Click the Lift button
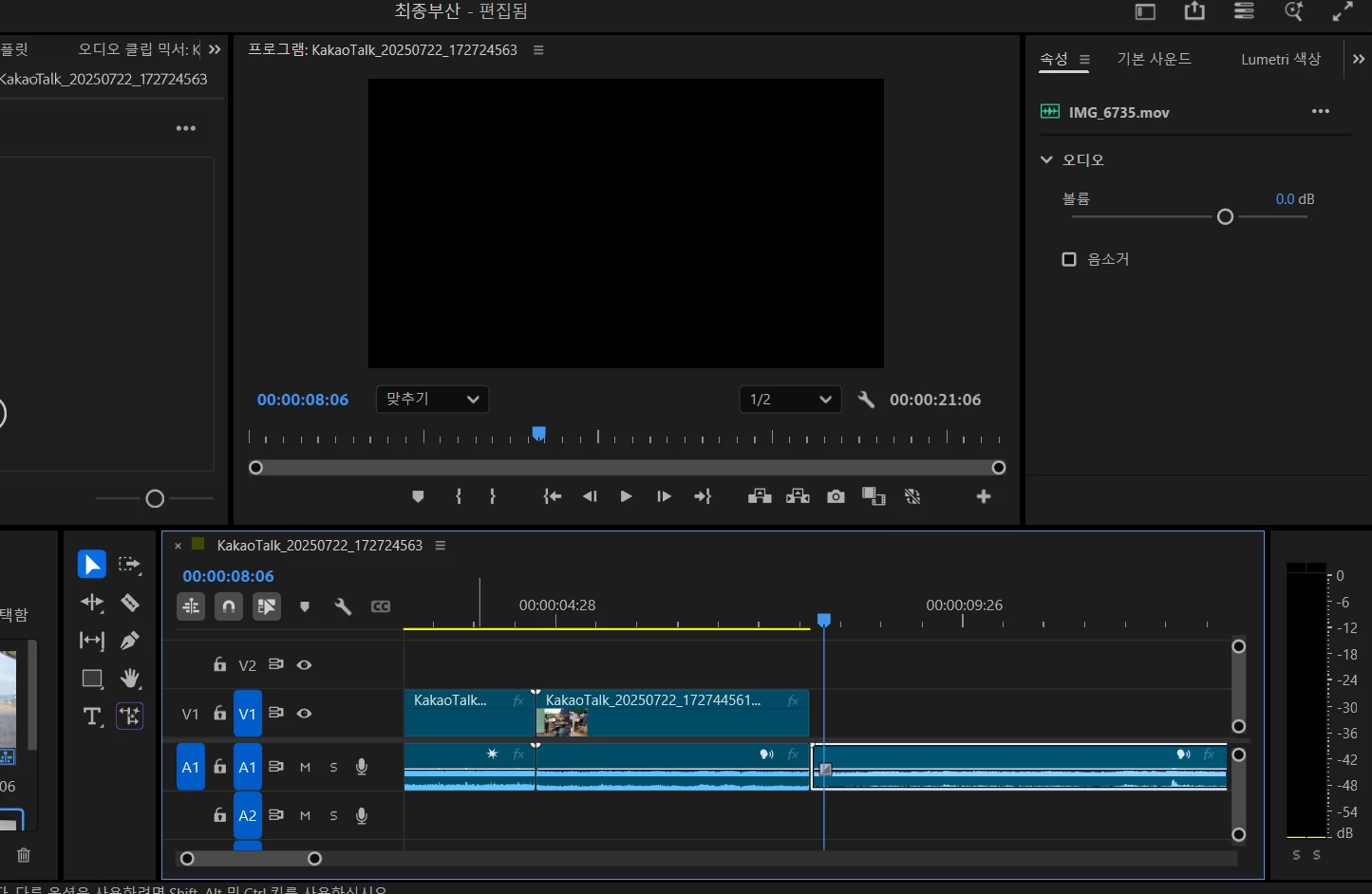 [760, 496]
